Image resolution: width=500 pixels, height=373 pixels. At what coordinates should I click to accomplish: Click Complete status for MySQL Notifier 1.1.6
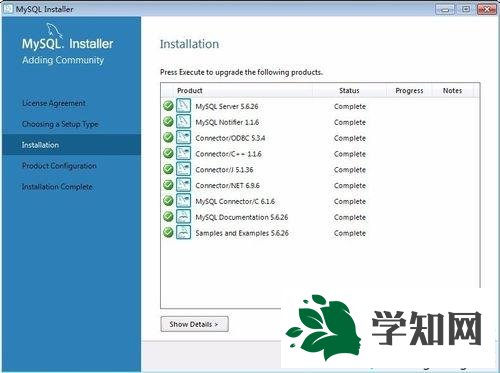point(350,122)
